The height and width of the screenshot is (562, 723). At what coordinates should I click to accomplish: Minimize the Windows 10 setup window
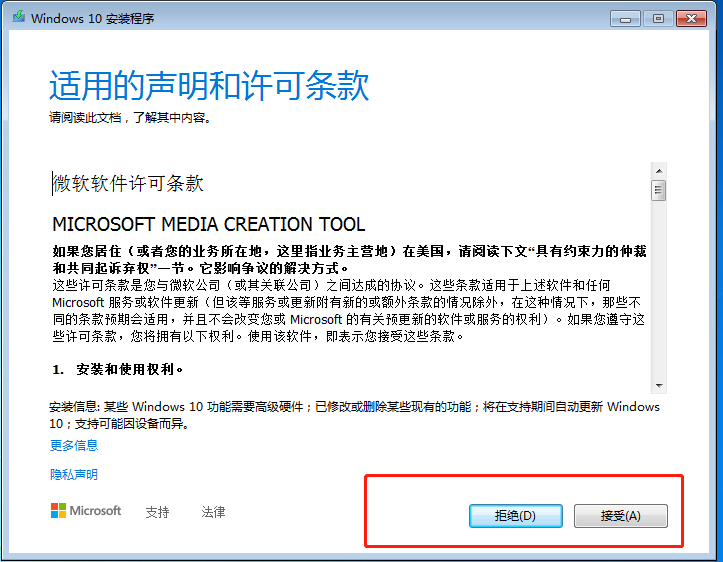point(625,19)
